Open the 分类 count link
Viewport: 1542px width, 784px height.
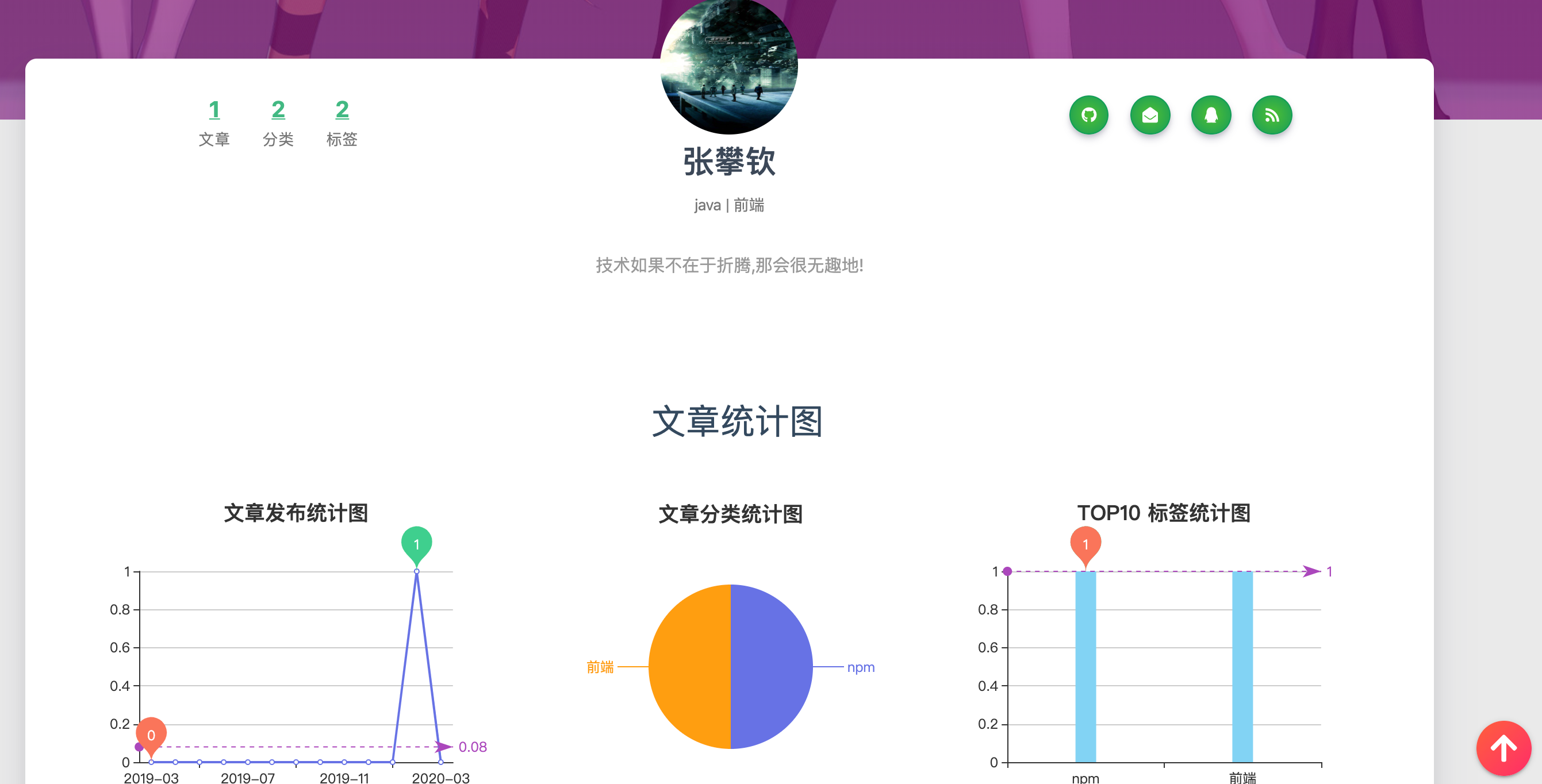tap(278, 110)
